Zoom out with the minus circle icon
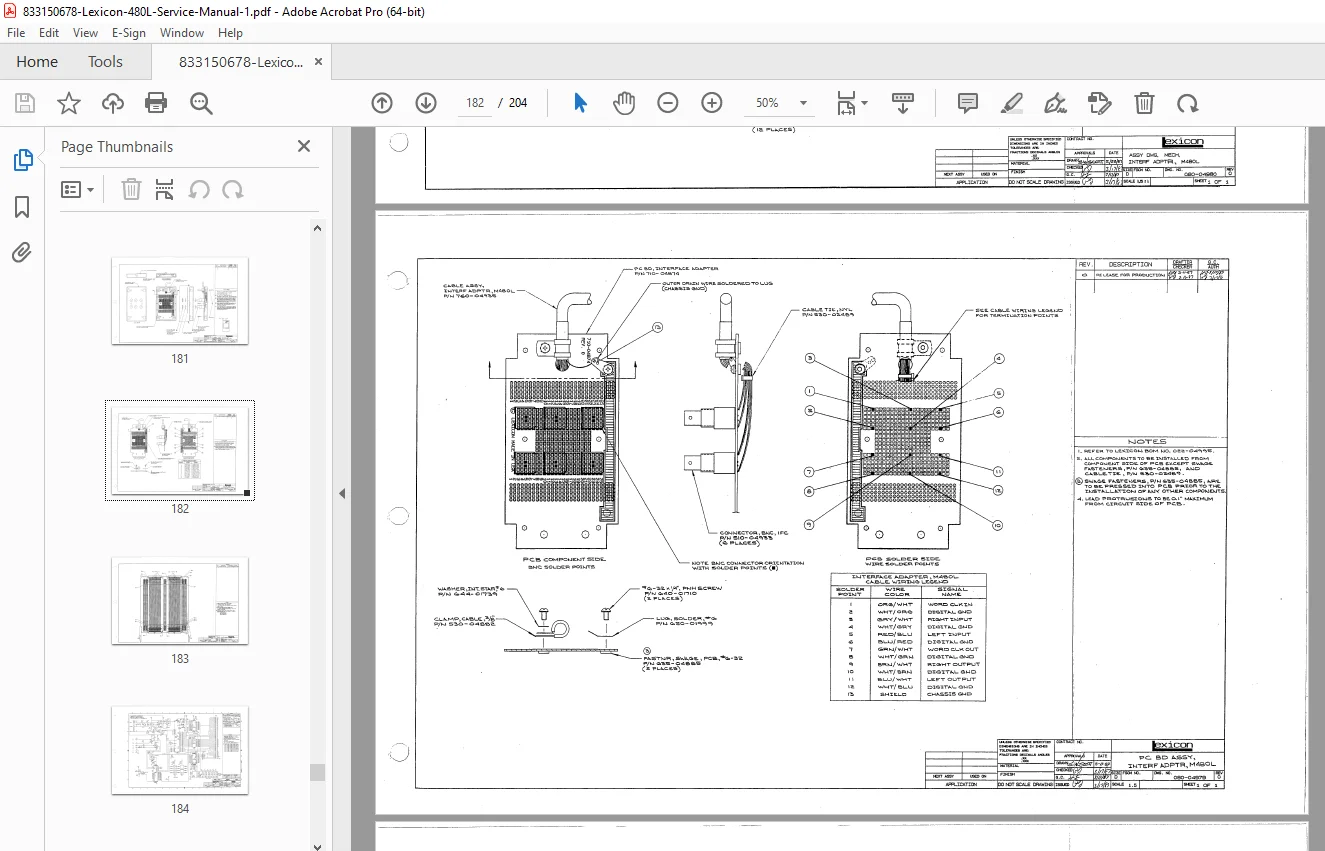Screen dimensions: 1325x851 point(668,103)
